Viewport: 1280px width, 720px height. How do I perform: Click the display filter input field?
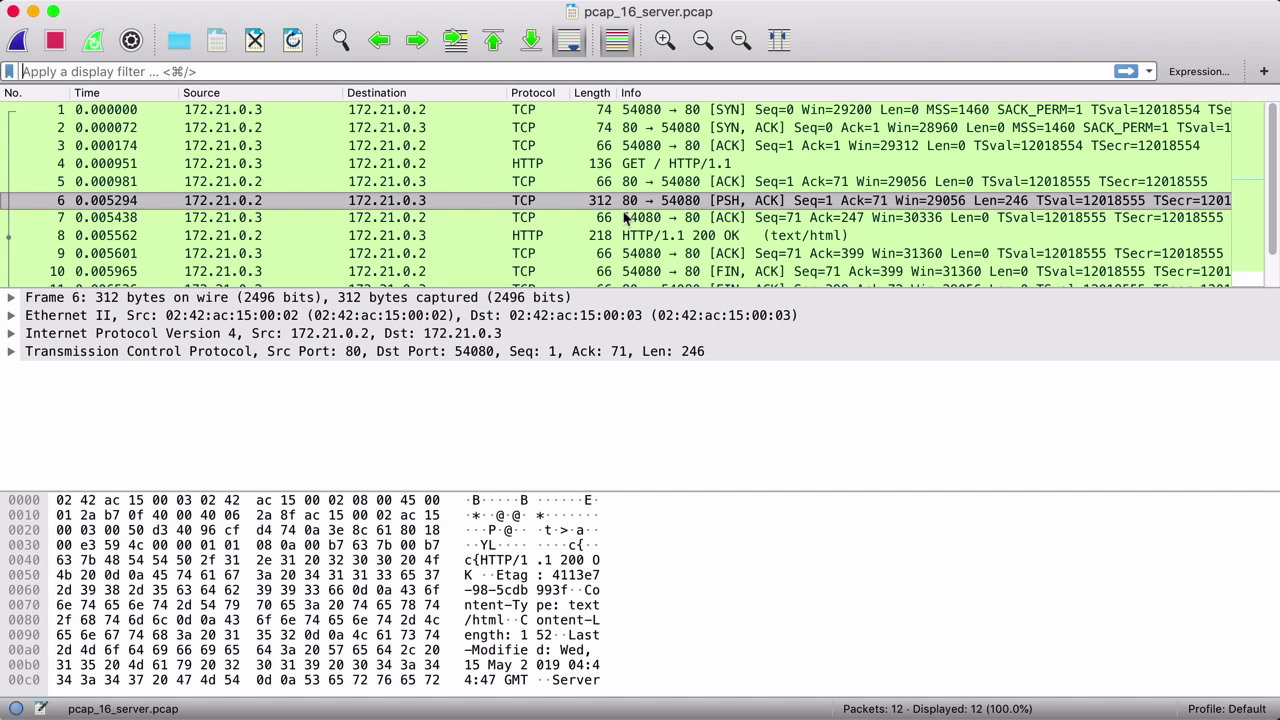(565, 71)
